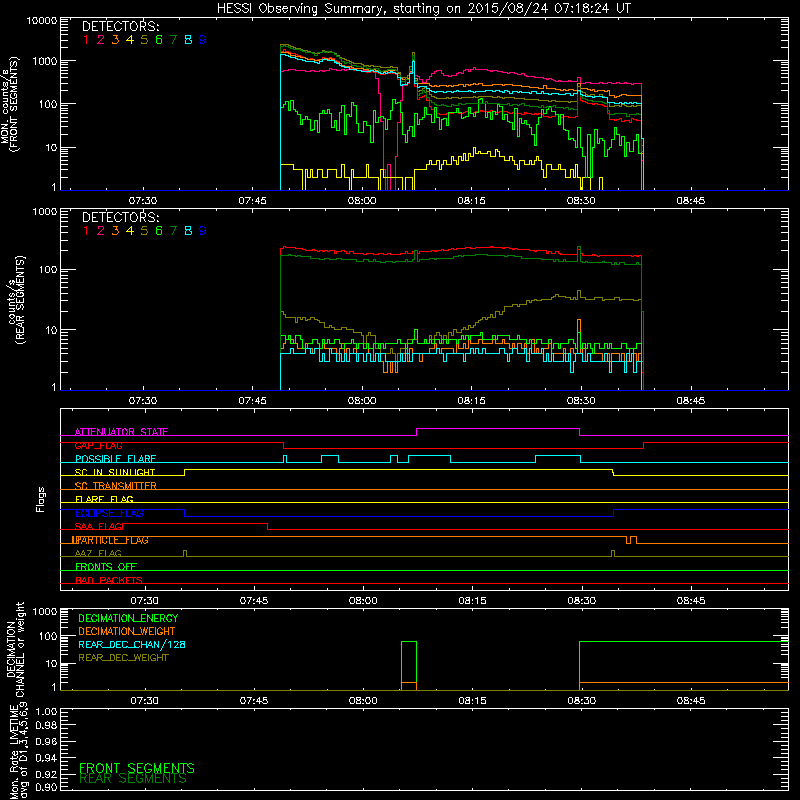Click the HESSI Observing Summary title text
Screen dimensions: 800x800
424,9
